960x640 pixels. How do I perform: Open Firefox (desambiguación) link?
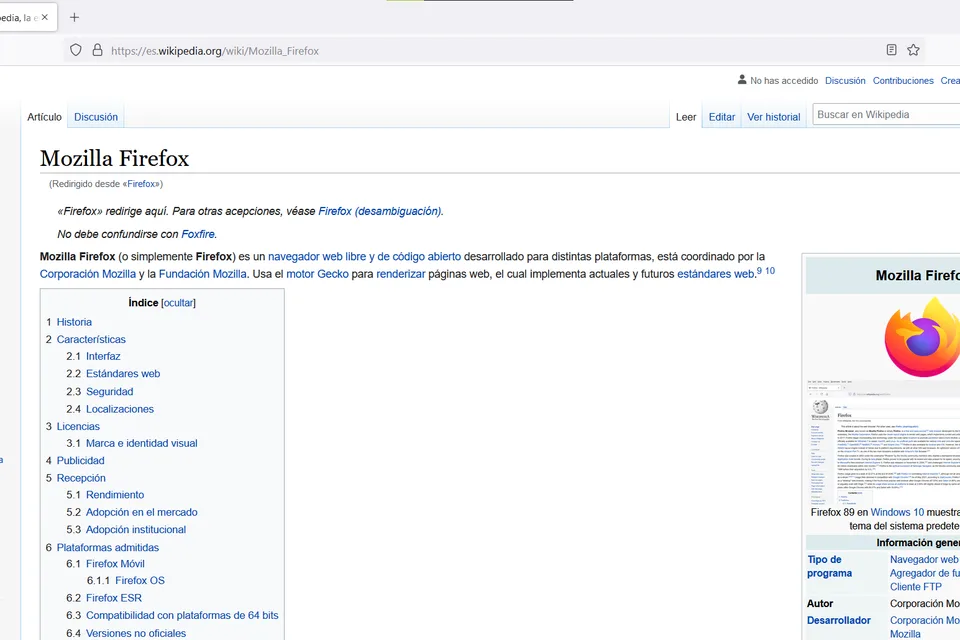pos(380,211)
